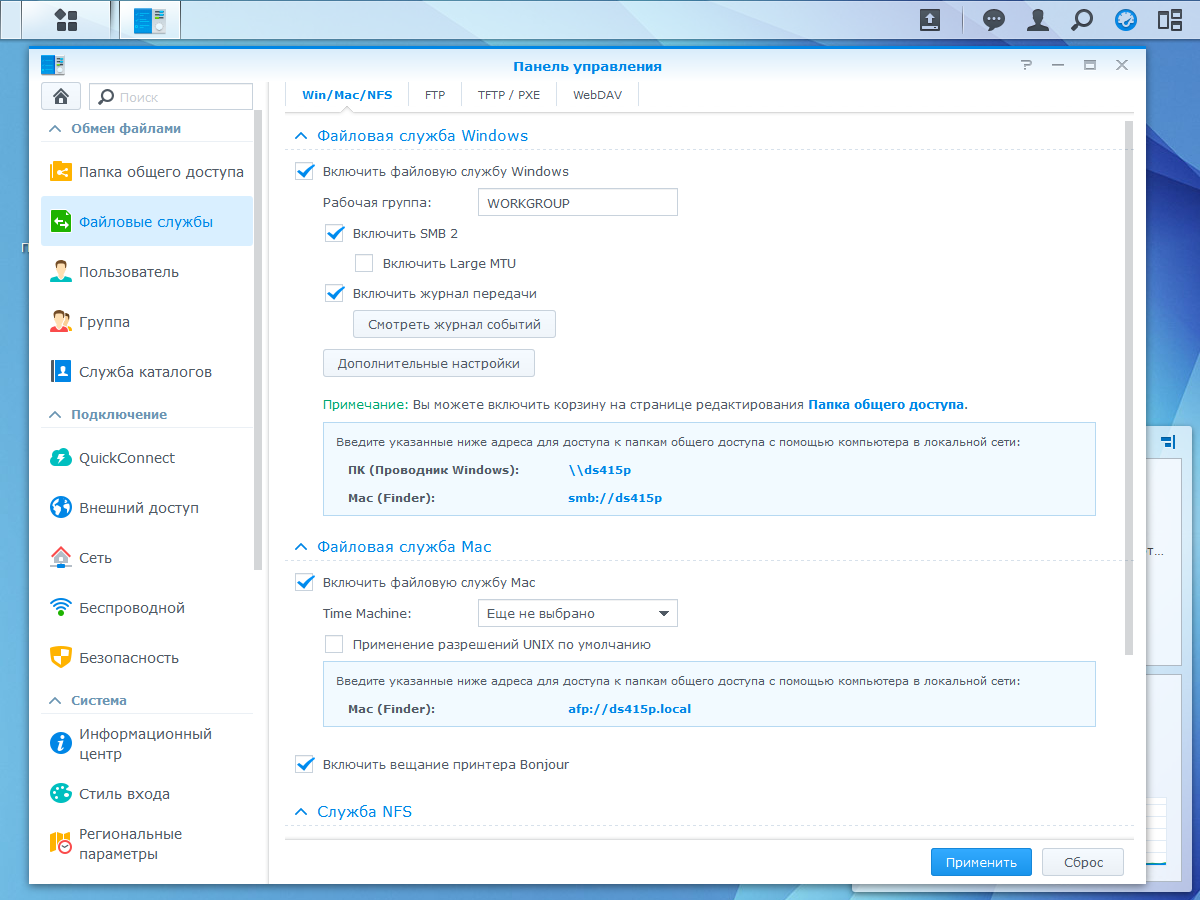The image size is (1200, 900).
Task: Open the Служба каталогов icon
Action: 61,372
